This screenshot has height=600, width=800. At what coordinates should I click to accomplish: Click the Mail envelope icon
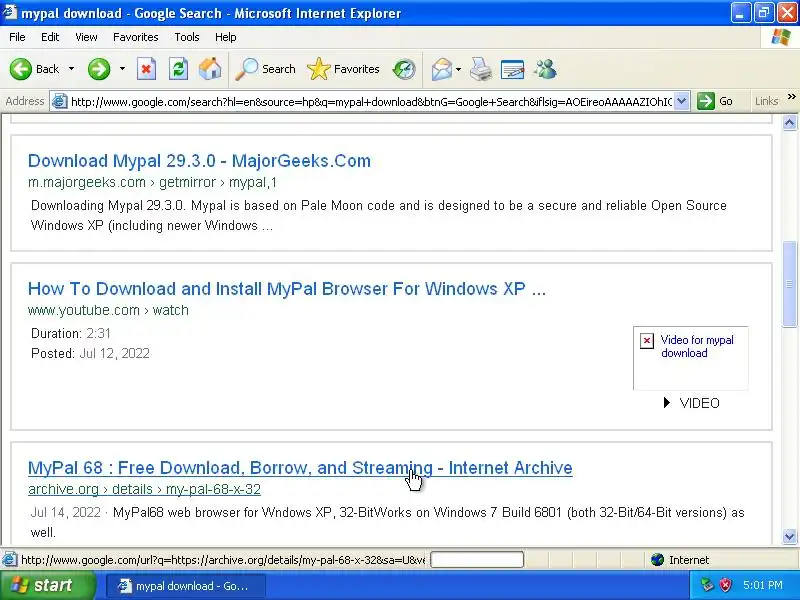(x=442, y=69)
